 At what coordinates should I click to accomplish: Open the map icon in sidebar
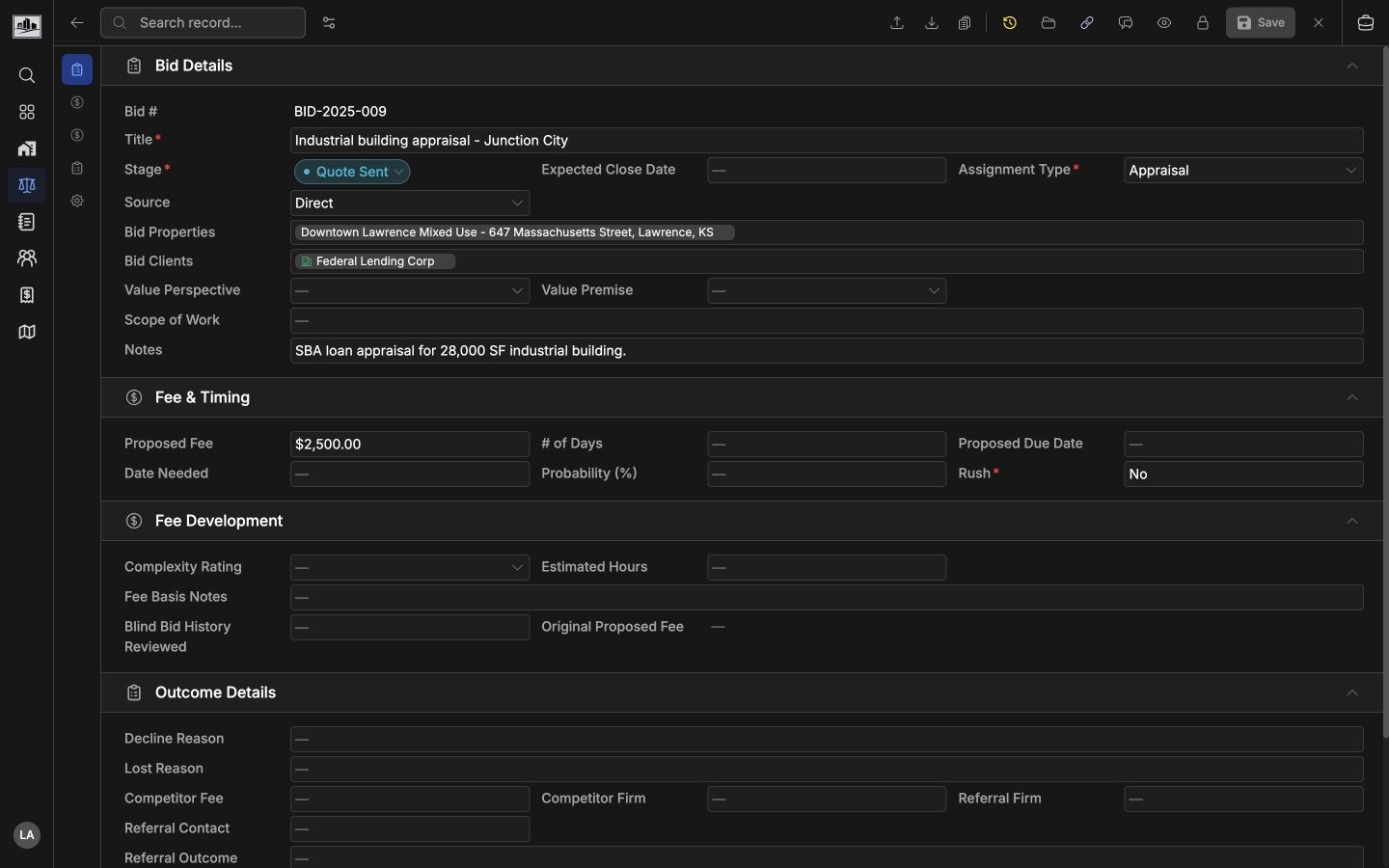tap(27, 333)
